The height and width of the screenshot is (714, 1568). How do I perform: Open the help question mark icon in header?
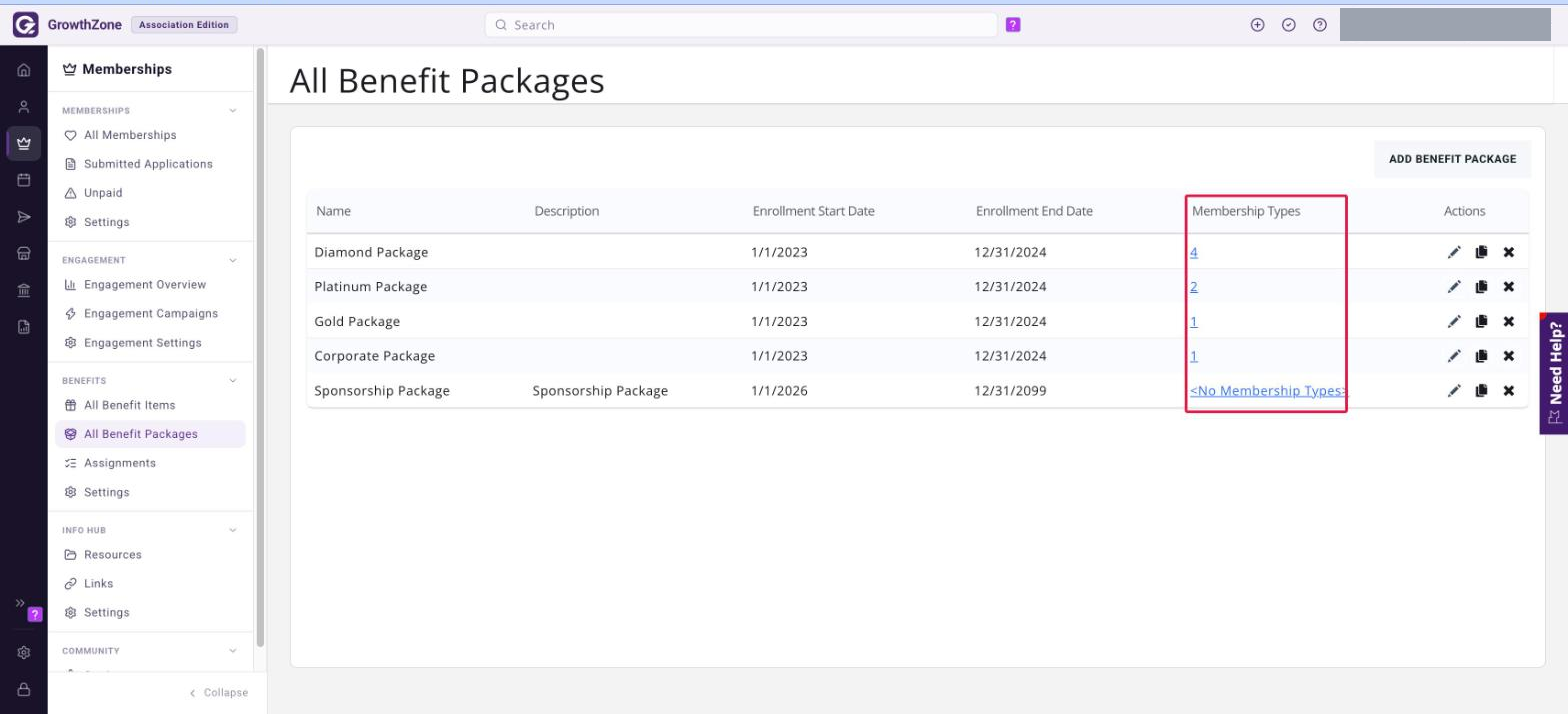(x=1320, y=25)
